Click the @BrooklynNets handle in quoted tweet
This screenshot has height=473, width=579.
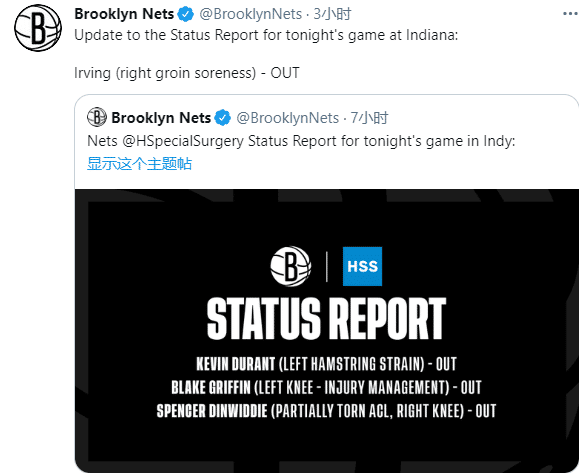[x=287, y=118]
